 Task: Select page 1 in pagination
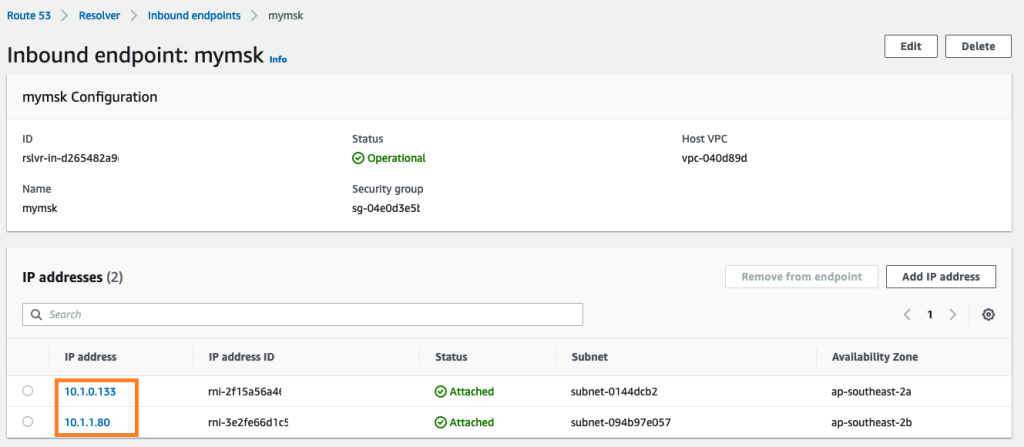pyautogui.click(x=929, y=314)
